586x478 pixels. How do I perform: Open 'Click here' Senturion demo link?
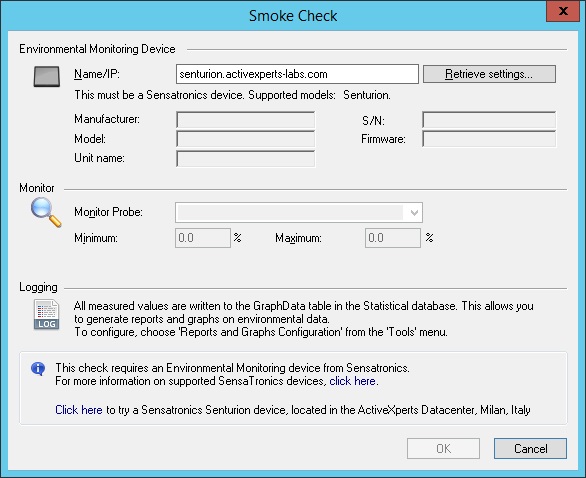79,410
